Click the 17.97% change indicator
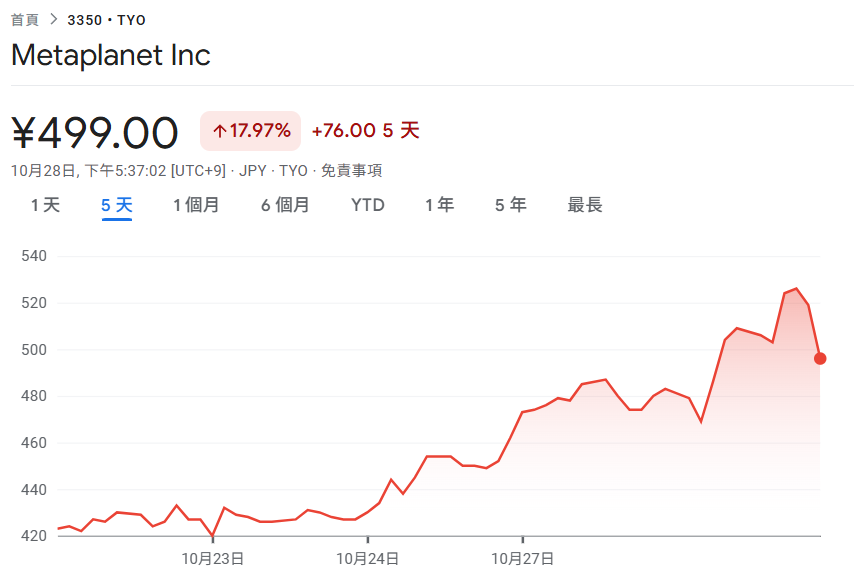The height and width of the screenshot is (579, 854). (x=253, y=131)
